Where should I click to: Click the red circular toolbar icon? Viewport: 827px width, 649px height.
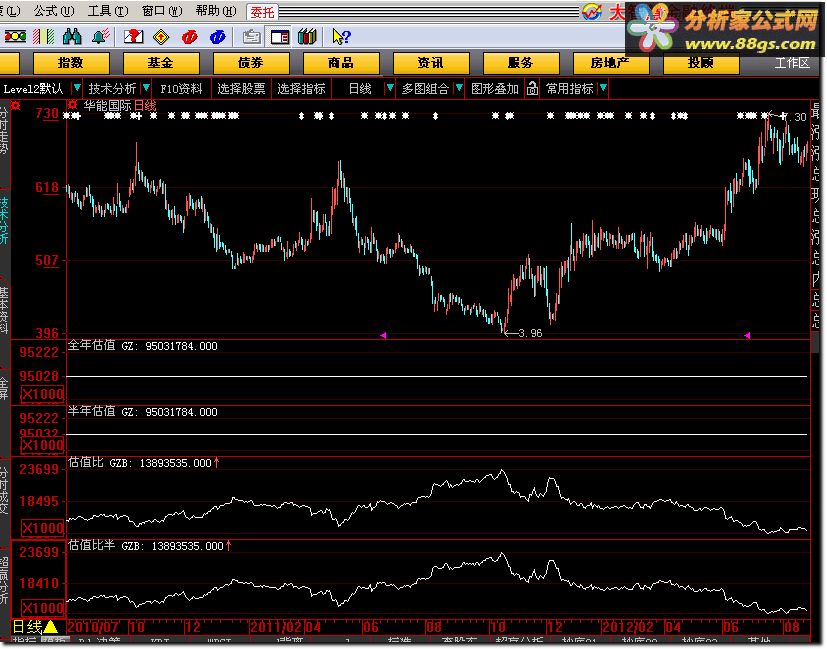[189, 37]
